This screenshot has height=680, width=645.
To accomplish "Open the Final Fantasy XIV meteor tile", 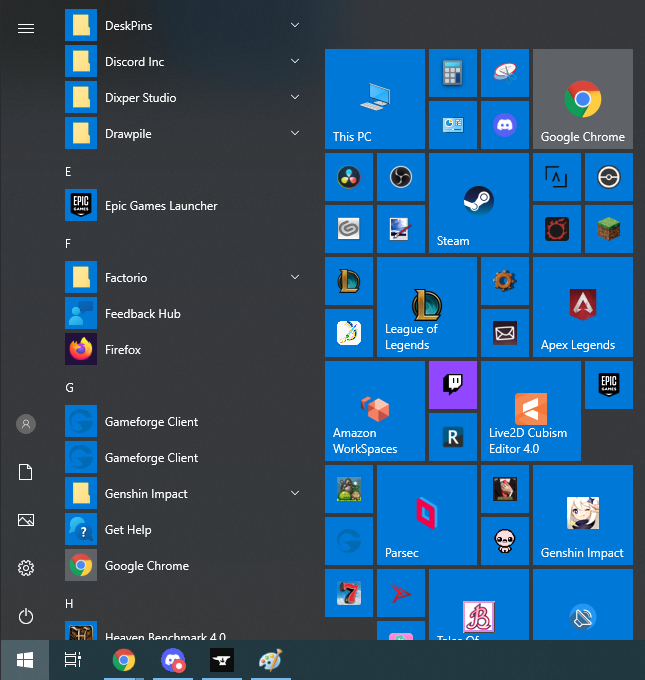I will (557, 229).
